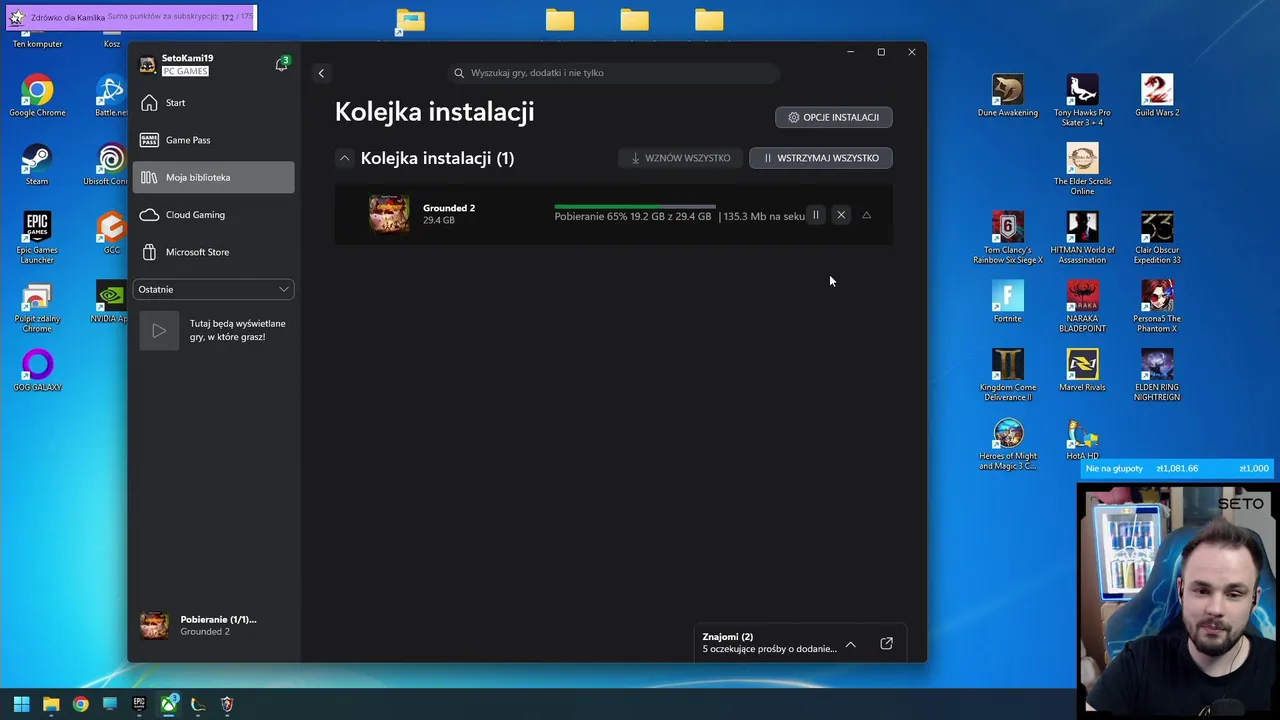Open Epic Games from the taskbar

[139, 704]
